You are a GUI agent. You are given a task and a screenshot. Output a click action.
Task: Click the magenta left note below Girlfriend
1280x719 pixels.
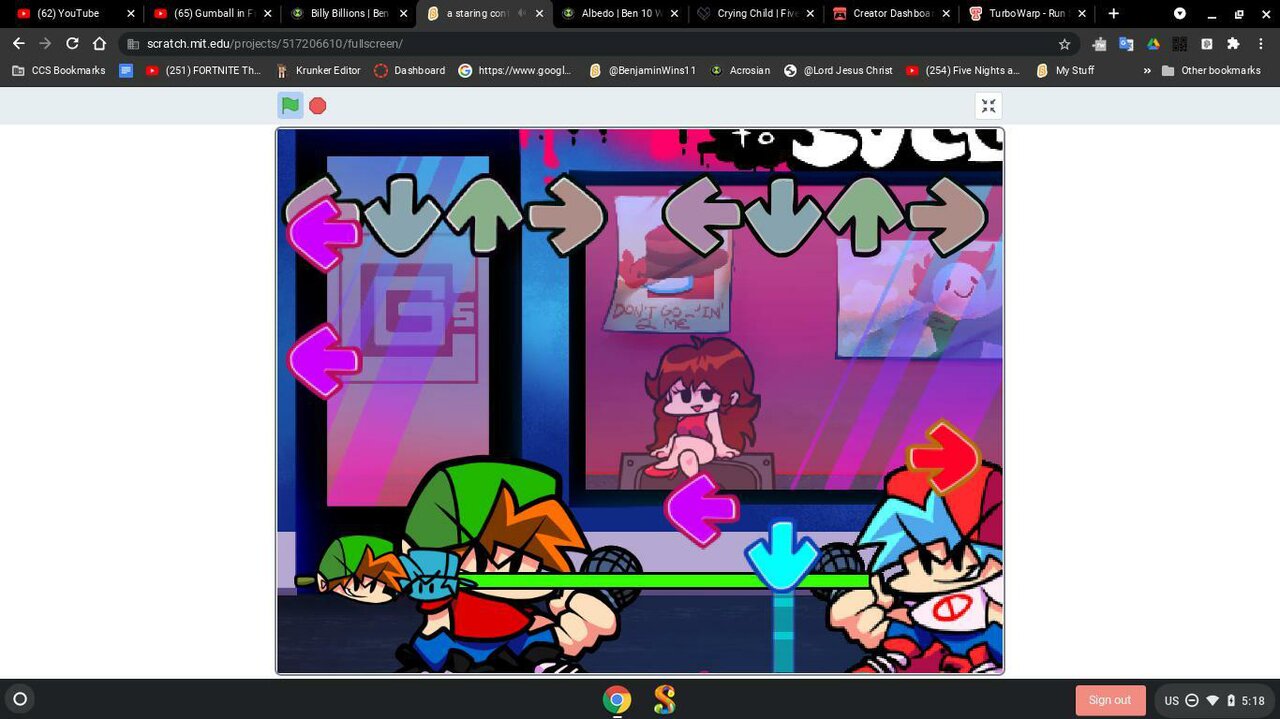[702, 510]
